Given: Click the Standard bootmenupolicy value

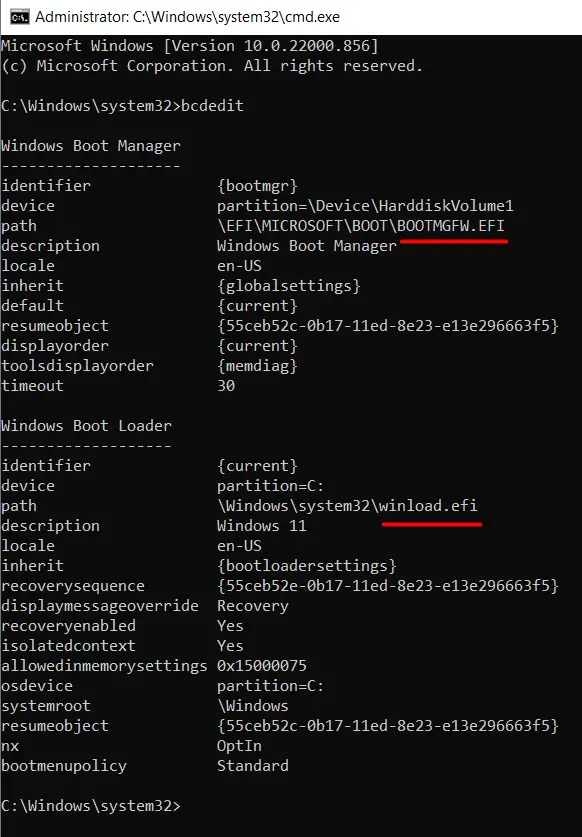Looking at the screenshot, I should (x=251, y=765).
